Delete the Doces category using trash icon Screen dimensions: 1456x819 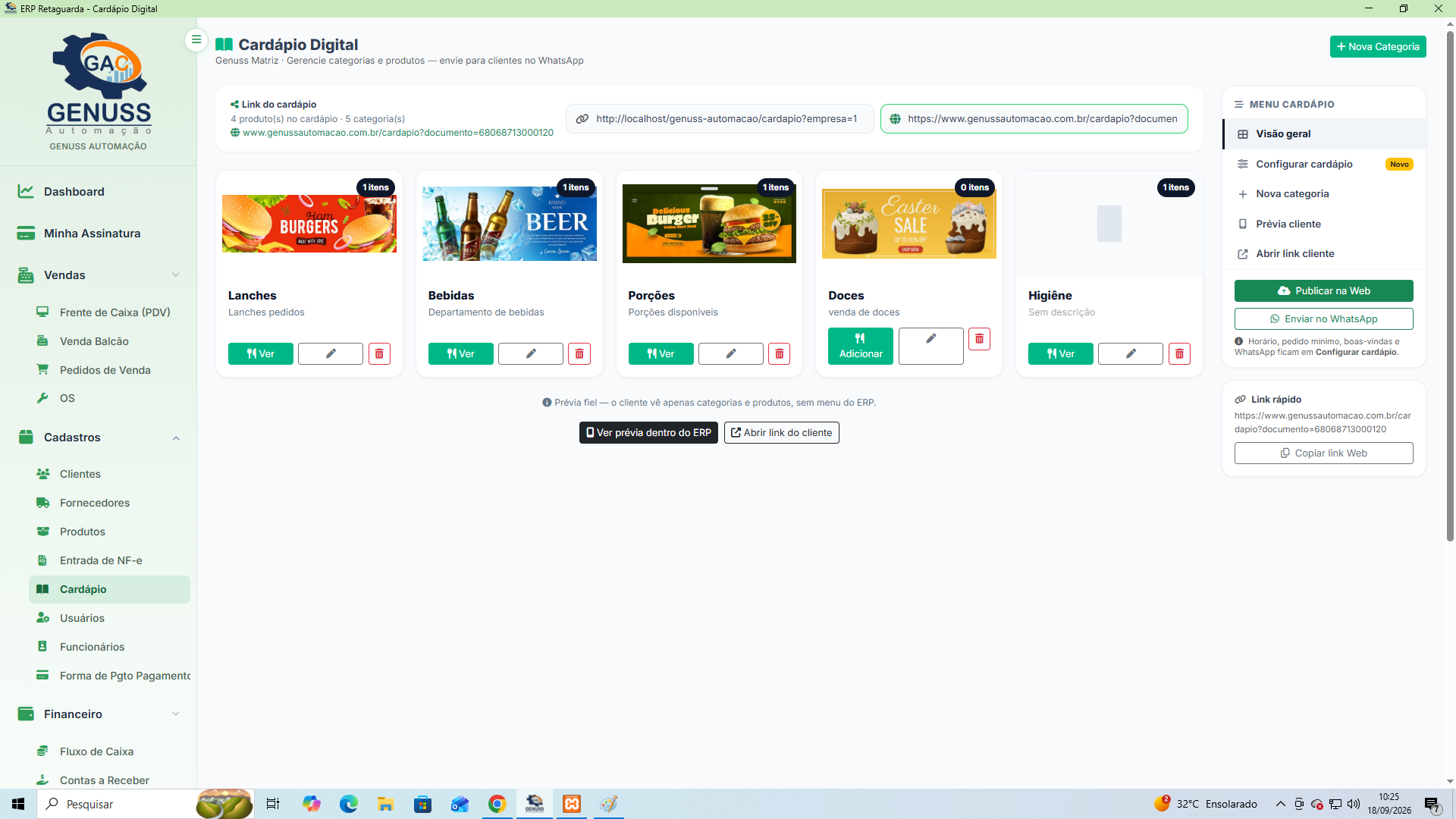979,339
